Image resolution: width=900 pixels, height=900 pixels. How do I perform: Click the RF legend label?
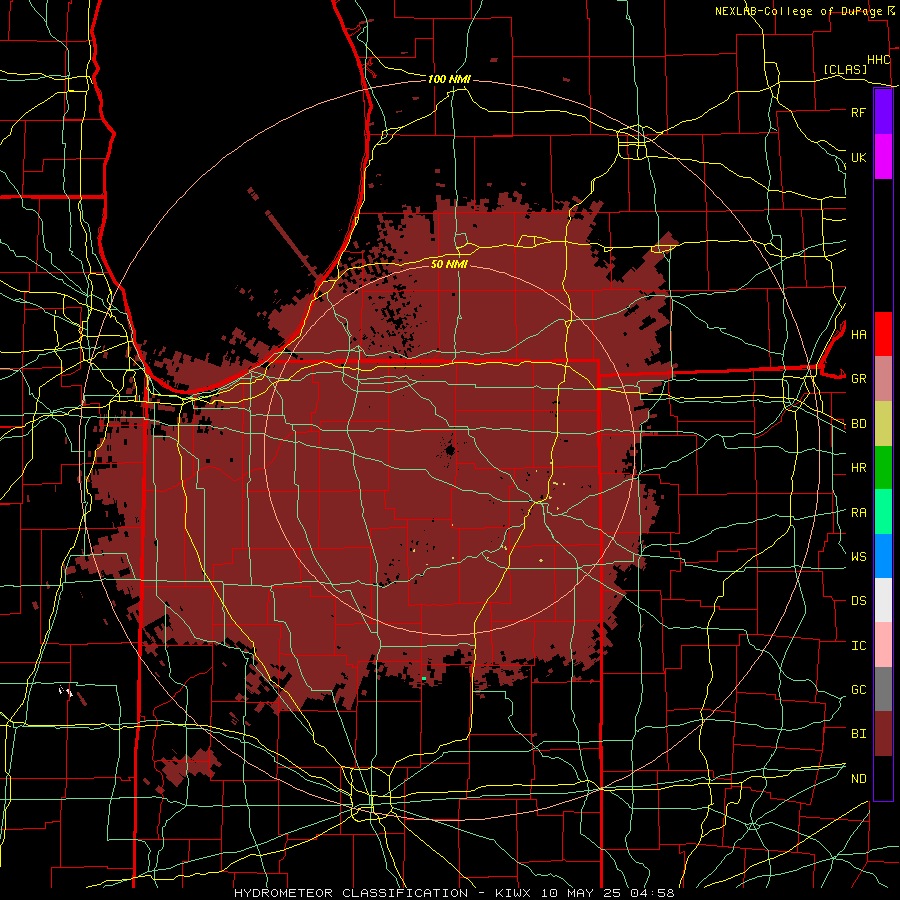[x=858, y=112]
